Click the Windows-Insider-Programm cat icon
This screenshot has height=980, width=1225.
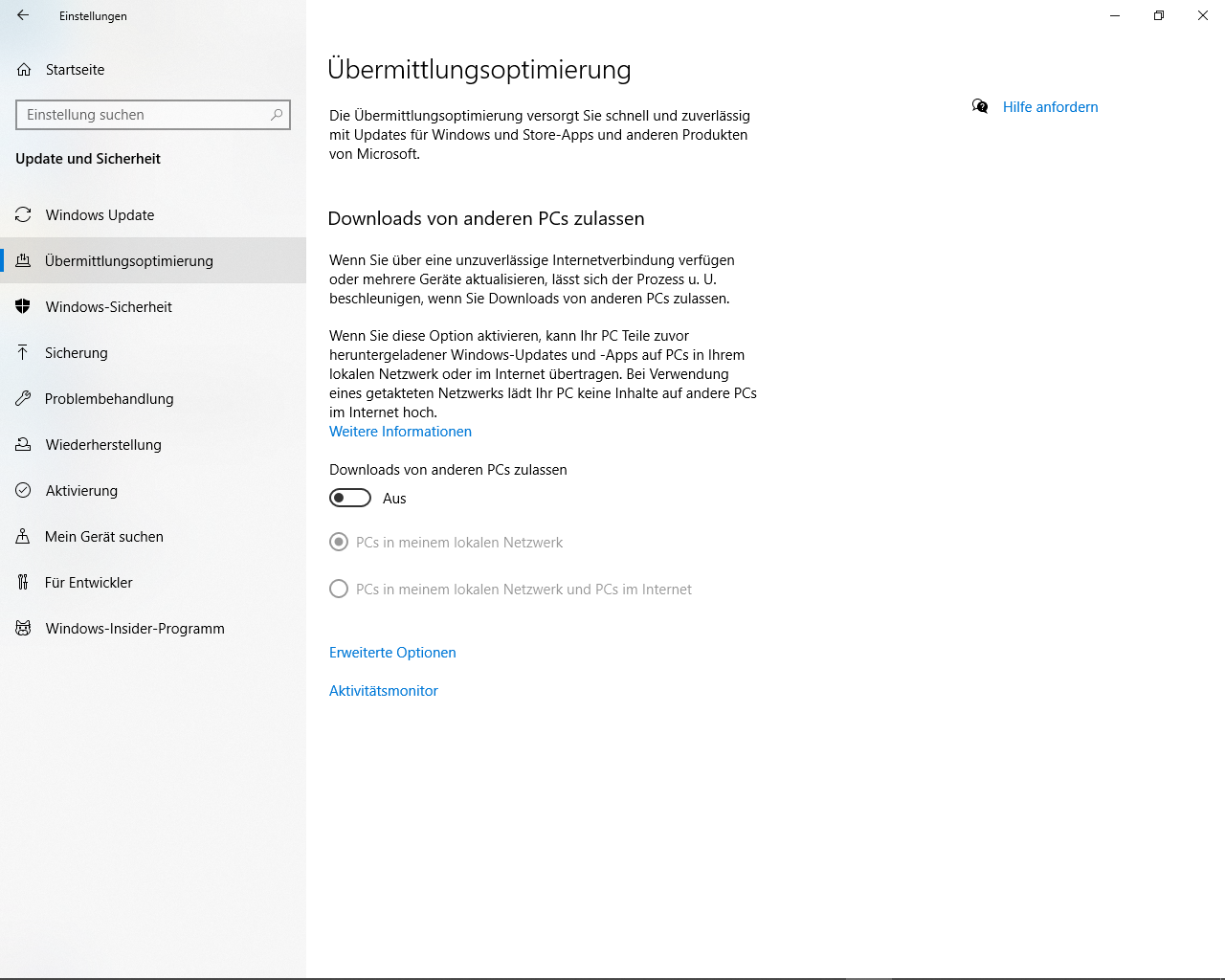tap(24, 628)
